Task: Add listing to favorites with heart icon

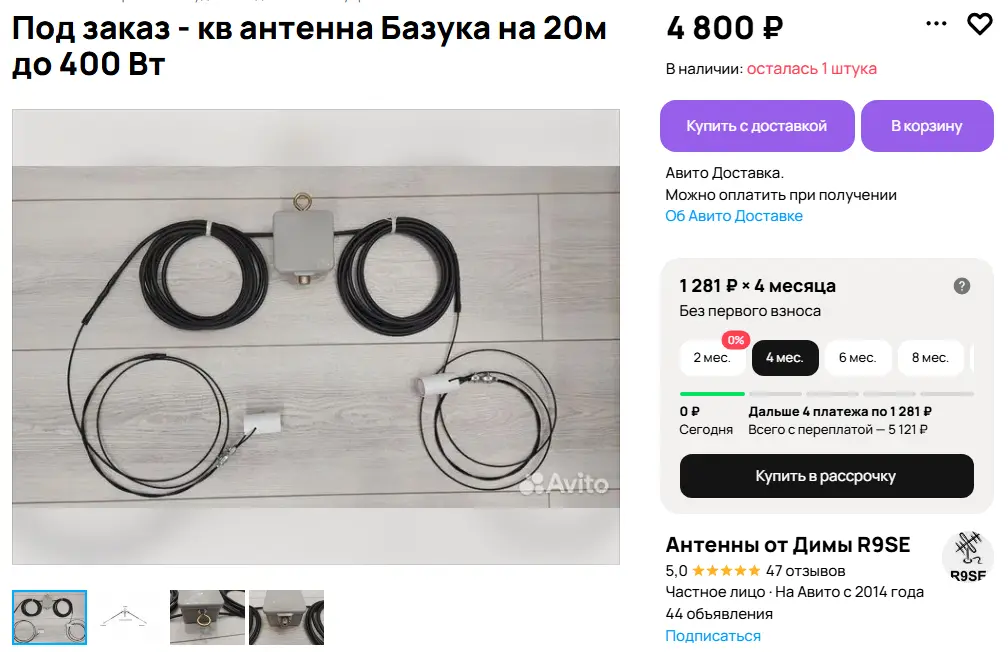Action: click(x=980, y=24)
